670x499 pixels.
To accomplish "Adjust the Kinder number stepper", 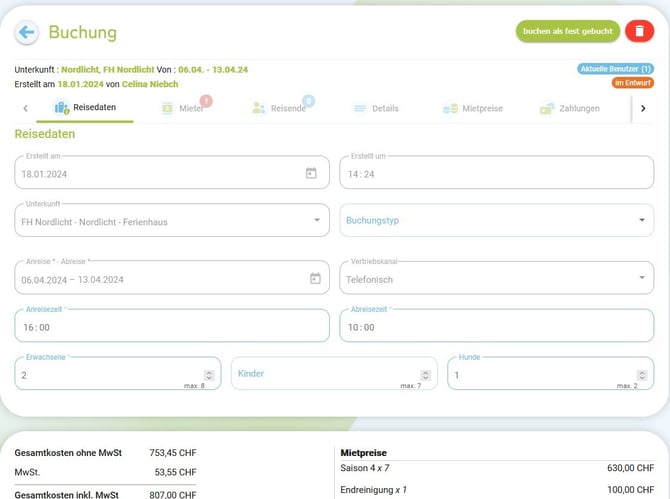I will tap(425, 375).
